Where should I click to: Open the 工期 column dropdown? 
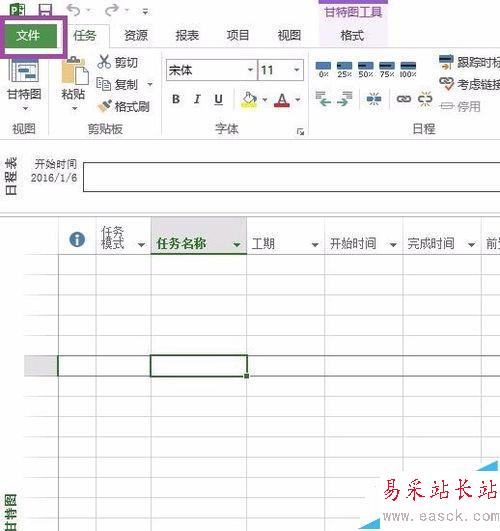(315, 244)
